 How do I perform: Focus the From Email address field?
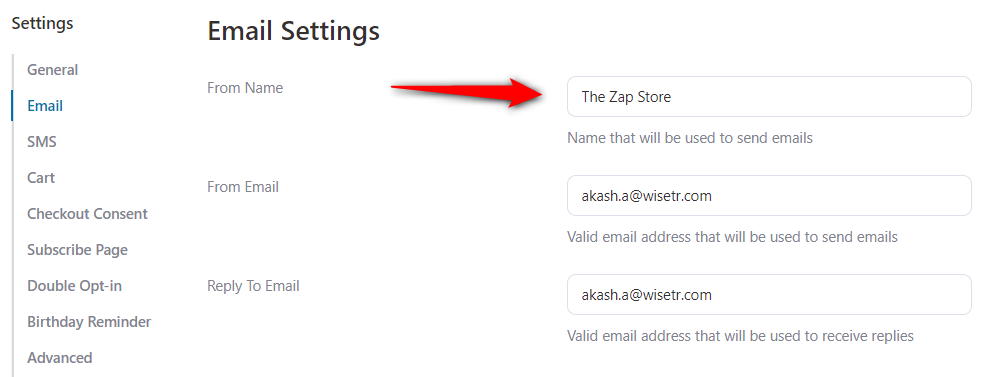coord(769,195)
